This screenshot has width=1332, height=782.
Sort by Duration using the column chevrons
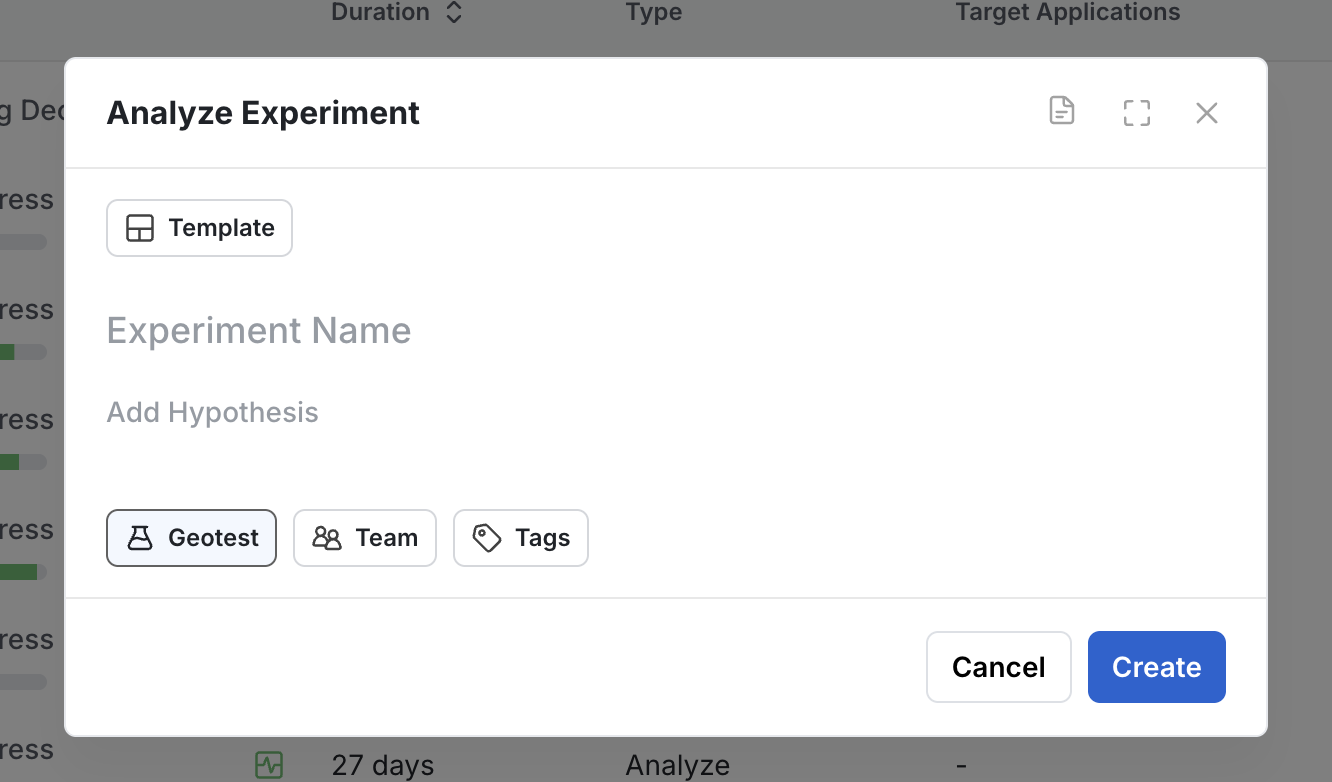coord(455,13)
